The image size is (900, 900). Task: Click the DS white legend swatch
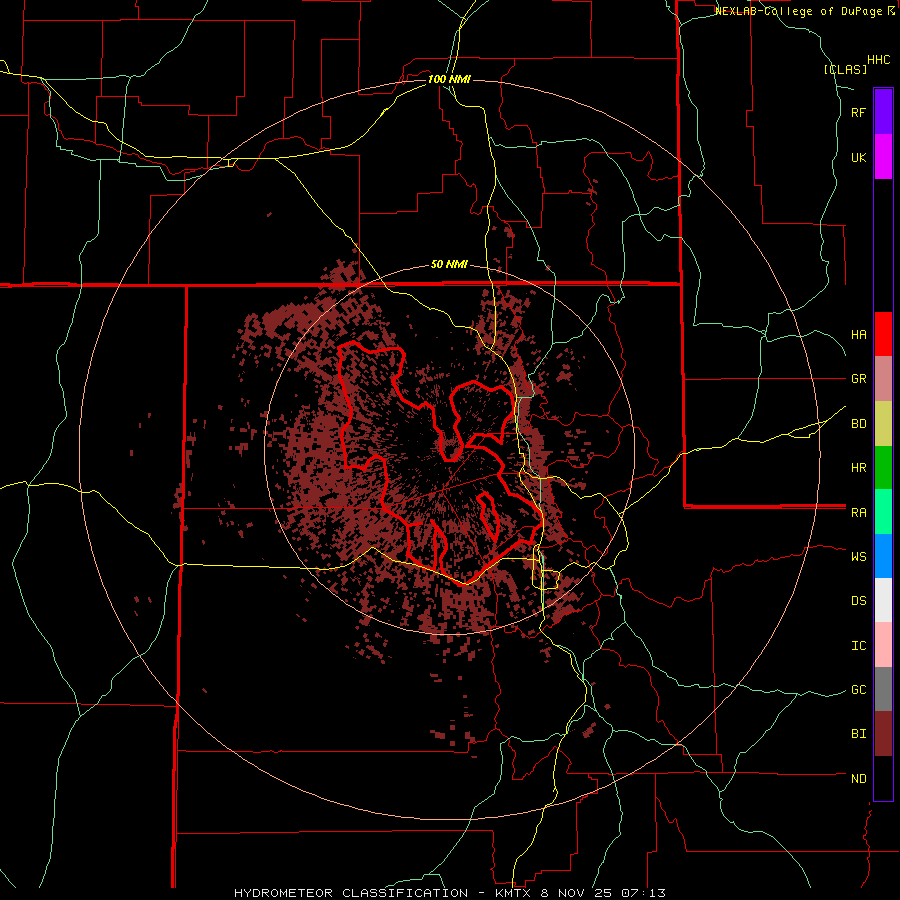[x=883, y=600]
